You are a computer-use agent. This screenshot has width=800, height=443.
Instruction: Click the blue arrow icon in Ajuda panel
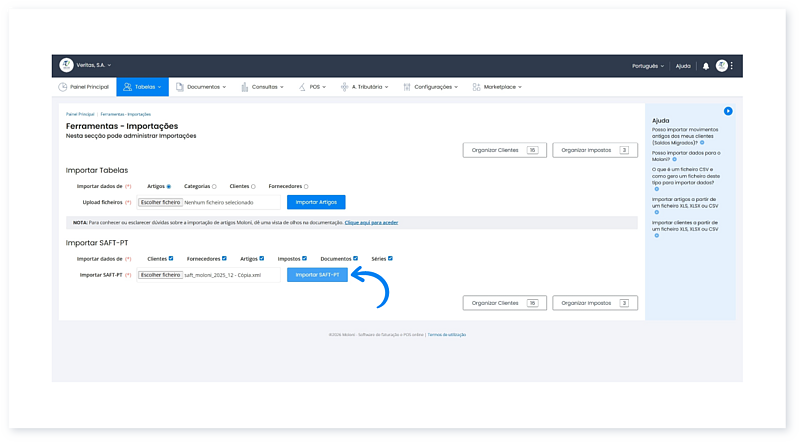[728, 110]
